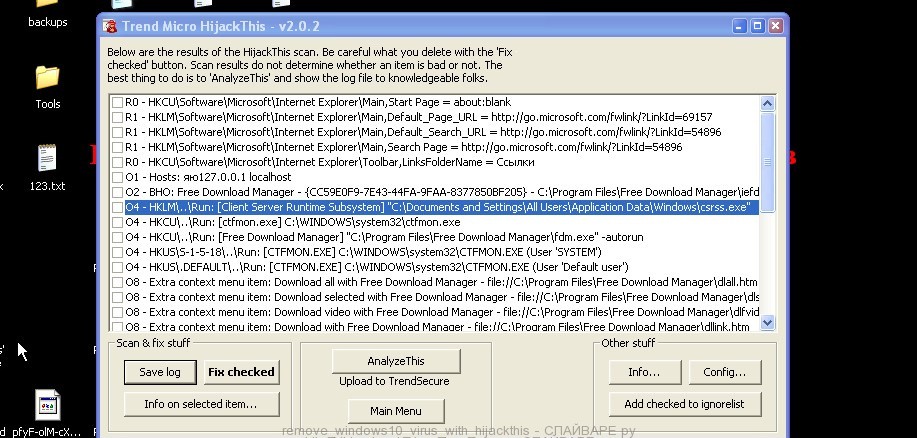Check the O4 CTFMON.EXE 'Default user' entry
The image size is (917, 438).
click(x=118, y=267)
